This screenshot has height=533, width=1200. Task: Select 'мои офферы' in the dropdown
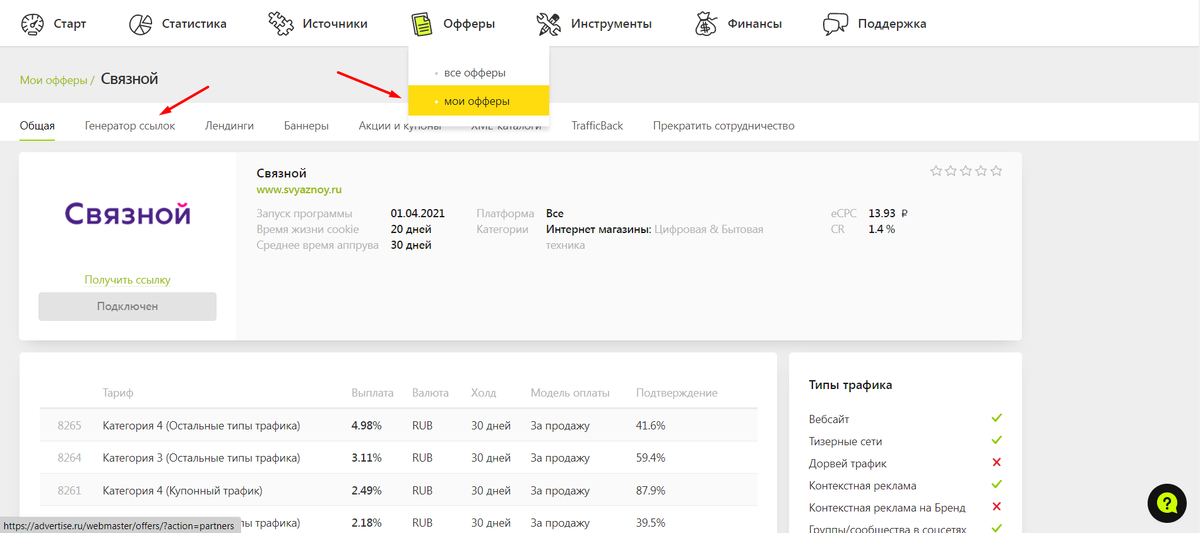click(478, 101)
